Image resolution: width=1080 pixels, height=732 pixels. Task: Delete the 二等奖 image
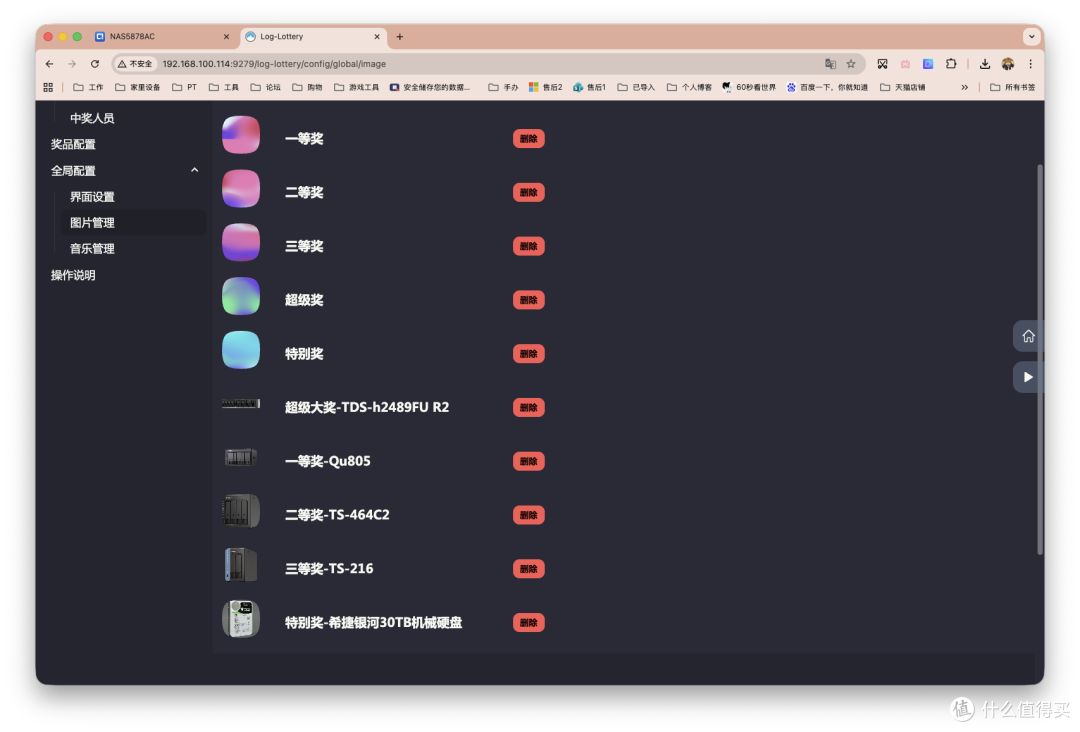(528, 192)
